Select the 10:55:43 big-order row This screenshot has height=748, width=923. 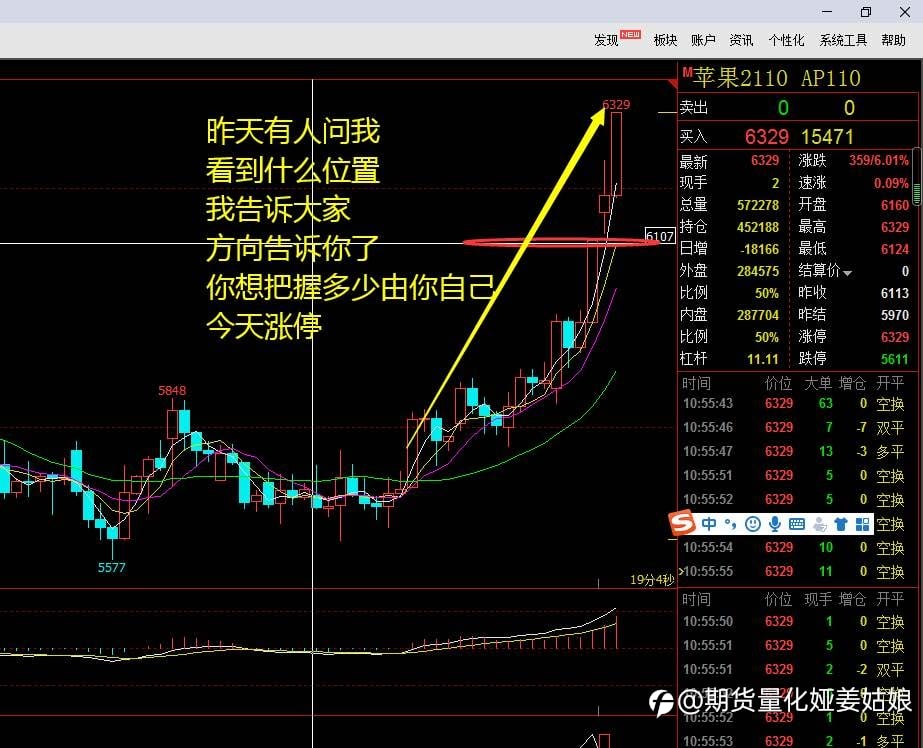[x=793, y=404]
